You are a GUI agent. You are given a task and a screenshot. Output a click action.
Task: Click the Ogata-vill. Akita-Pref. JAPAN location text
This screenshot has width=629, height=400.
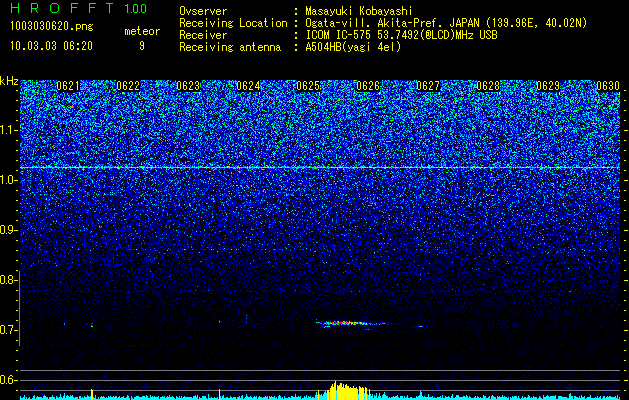point(446,23)
